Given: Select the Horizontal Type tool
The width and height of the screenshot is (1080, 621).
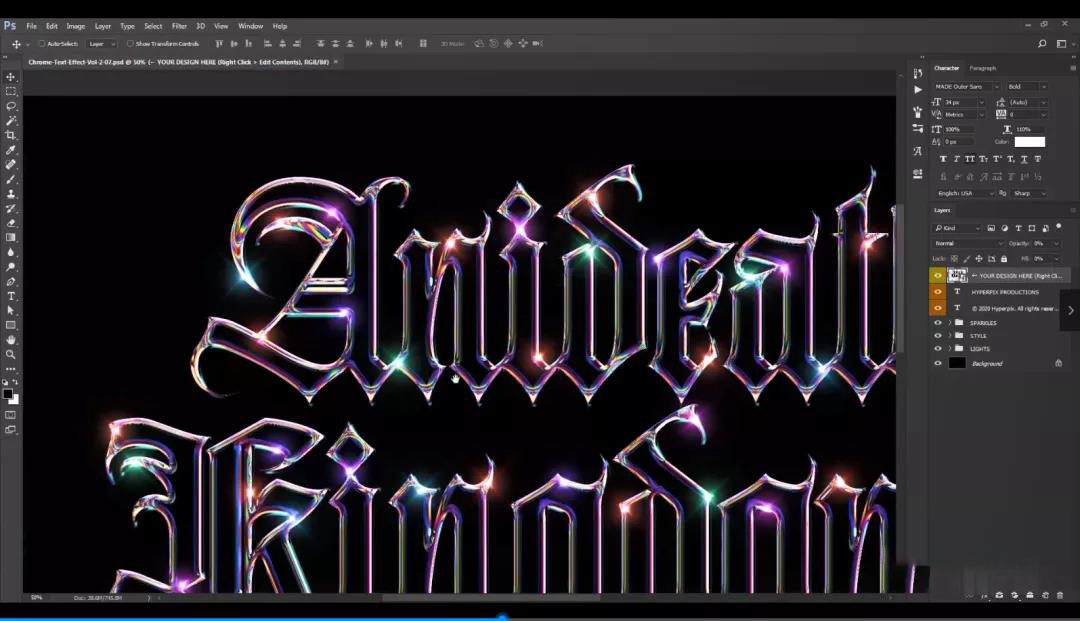Looking at the screenshot, I should tap(11, 296).
